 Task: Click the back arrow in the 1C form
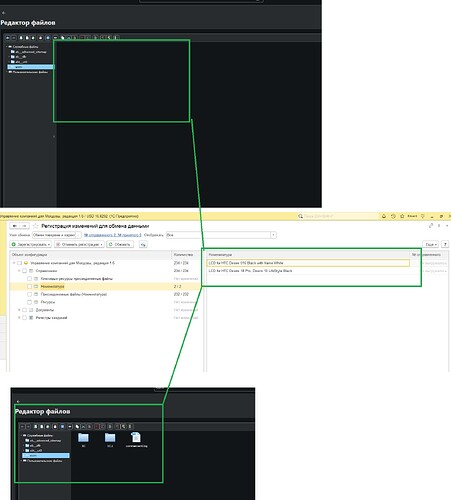(x=15, y=226)
